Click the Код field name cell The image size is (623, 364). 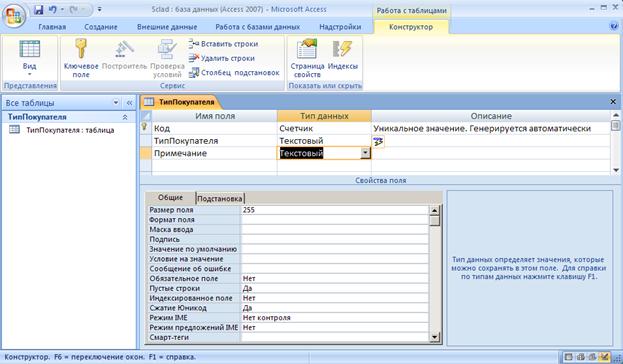[215, 128]
